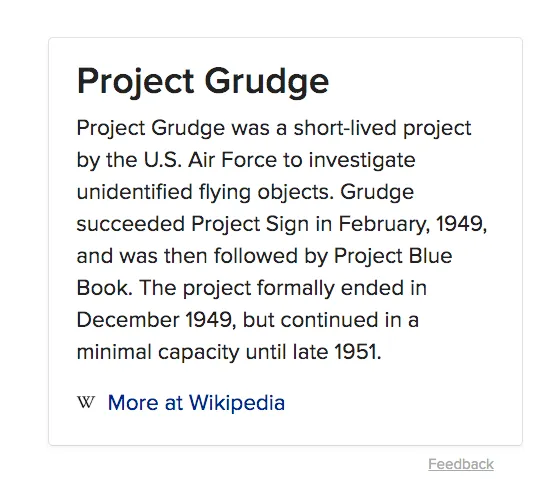
Task: Click the Project Grudge heading
Action: tap(203, 82)
